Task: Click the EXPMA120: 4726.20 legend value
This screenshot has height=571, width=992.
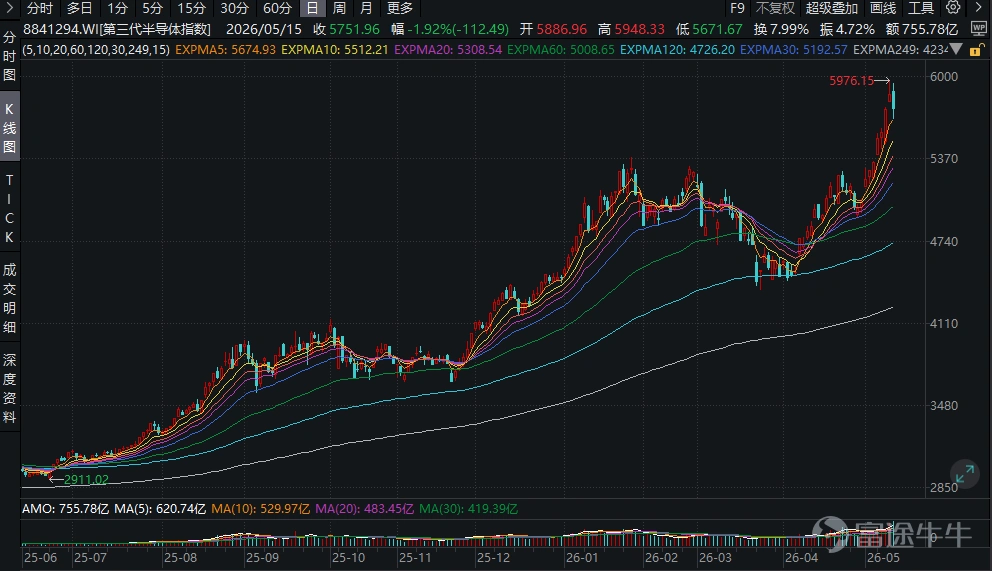Action: [677, 49]
